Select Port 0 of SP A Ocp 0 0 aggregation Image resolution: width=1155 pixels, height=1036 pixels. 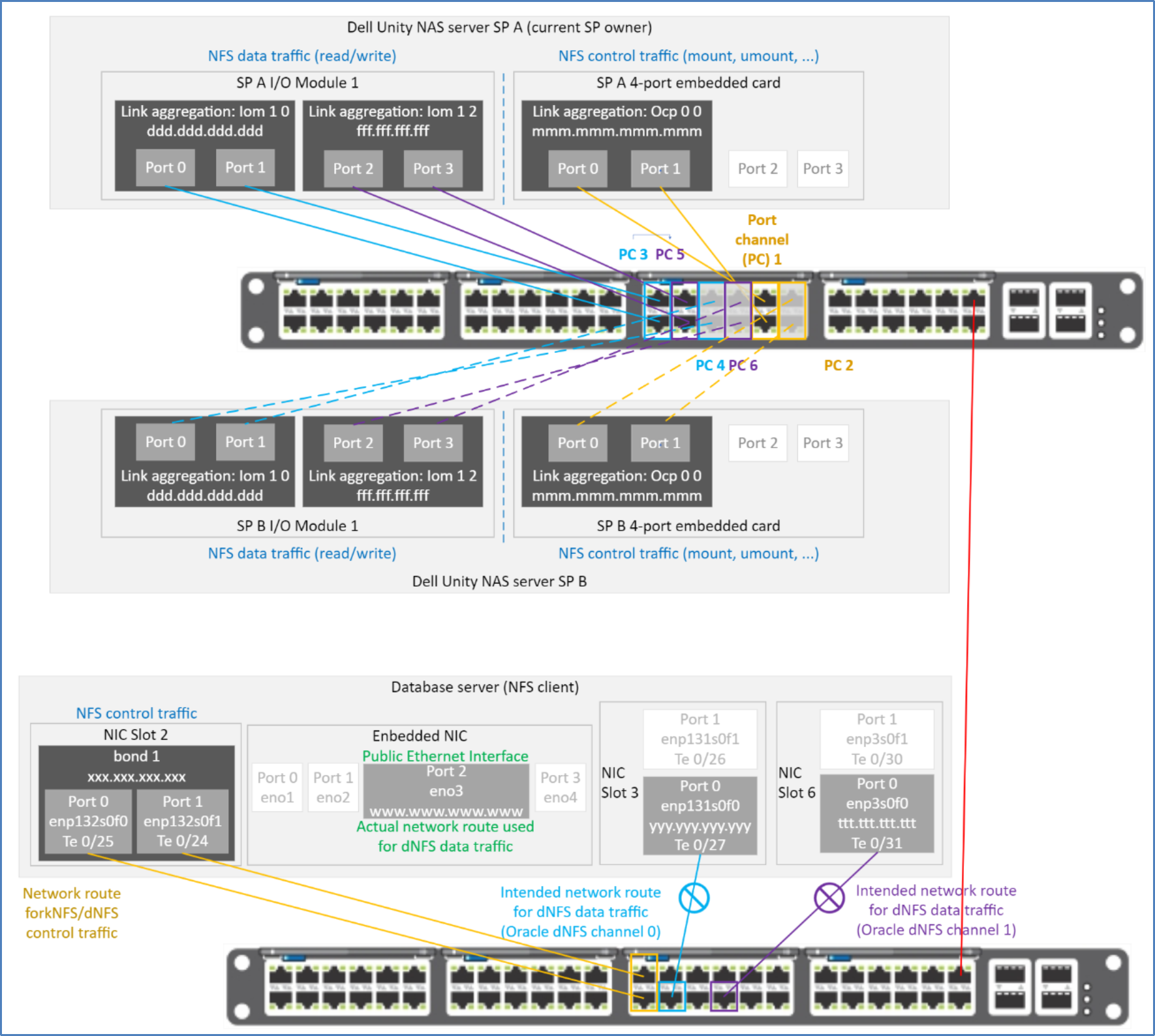tap(577, 169)
